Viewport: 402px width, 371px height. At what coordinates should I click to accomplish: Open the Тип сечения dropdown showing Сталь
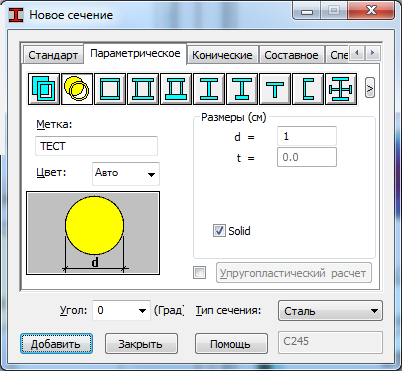coord(330,311)
